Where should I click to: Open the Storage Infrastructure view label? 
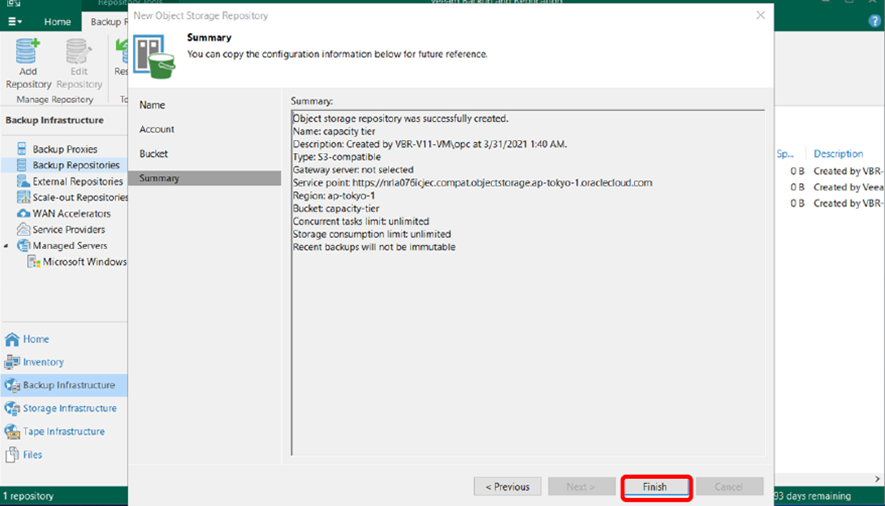point(69,408)
